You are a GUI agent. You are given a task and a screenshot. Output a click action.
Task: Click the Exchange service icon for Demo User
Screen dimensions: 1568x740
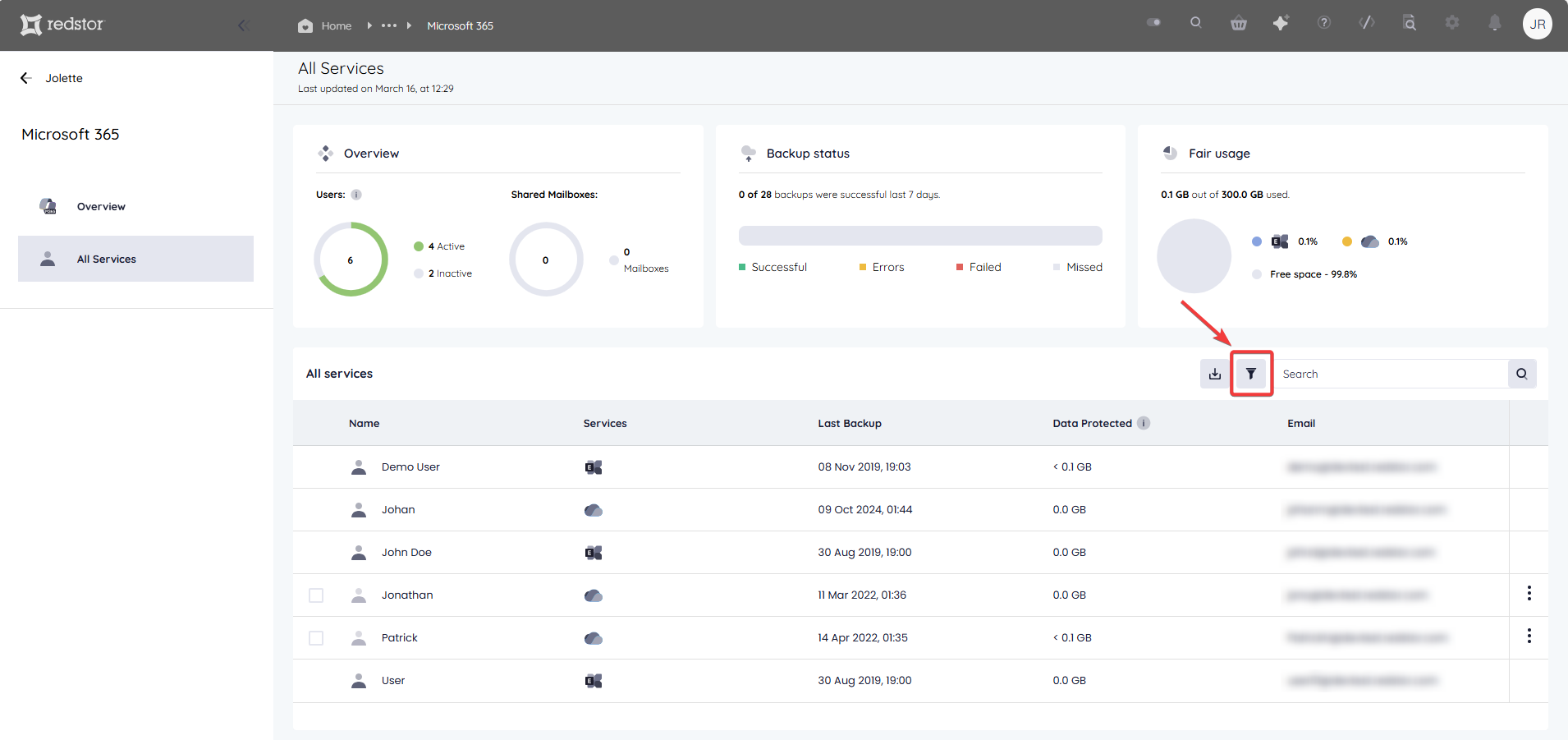594,467
